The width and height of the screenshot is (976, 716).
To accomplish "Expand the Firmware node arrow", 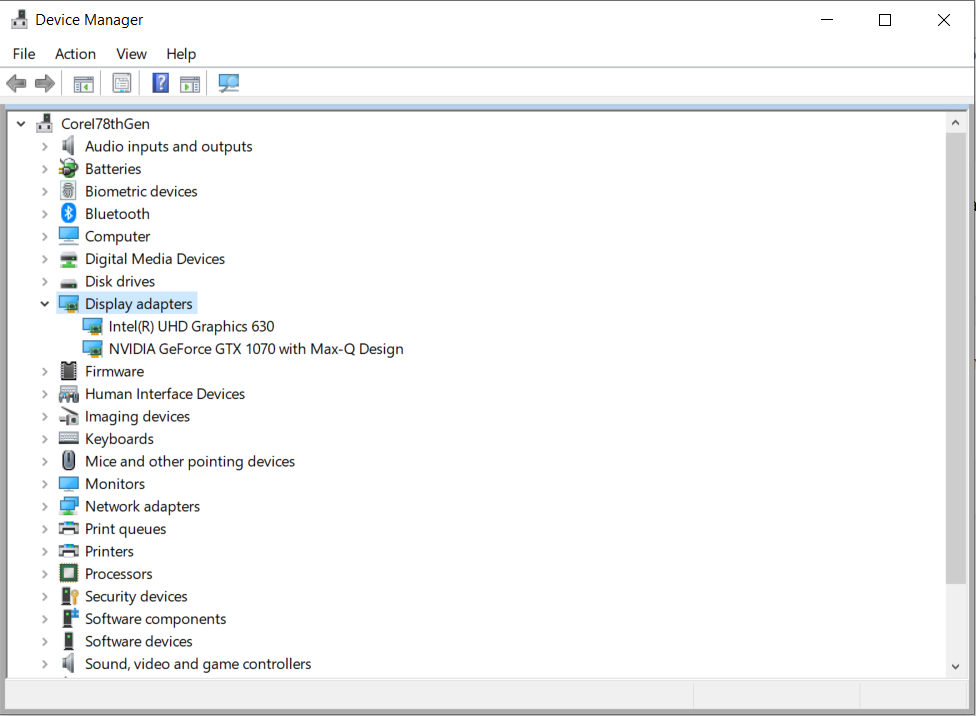I will pyautogui.click(x=45, y=372).
